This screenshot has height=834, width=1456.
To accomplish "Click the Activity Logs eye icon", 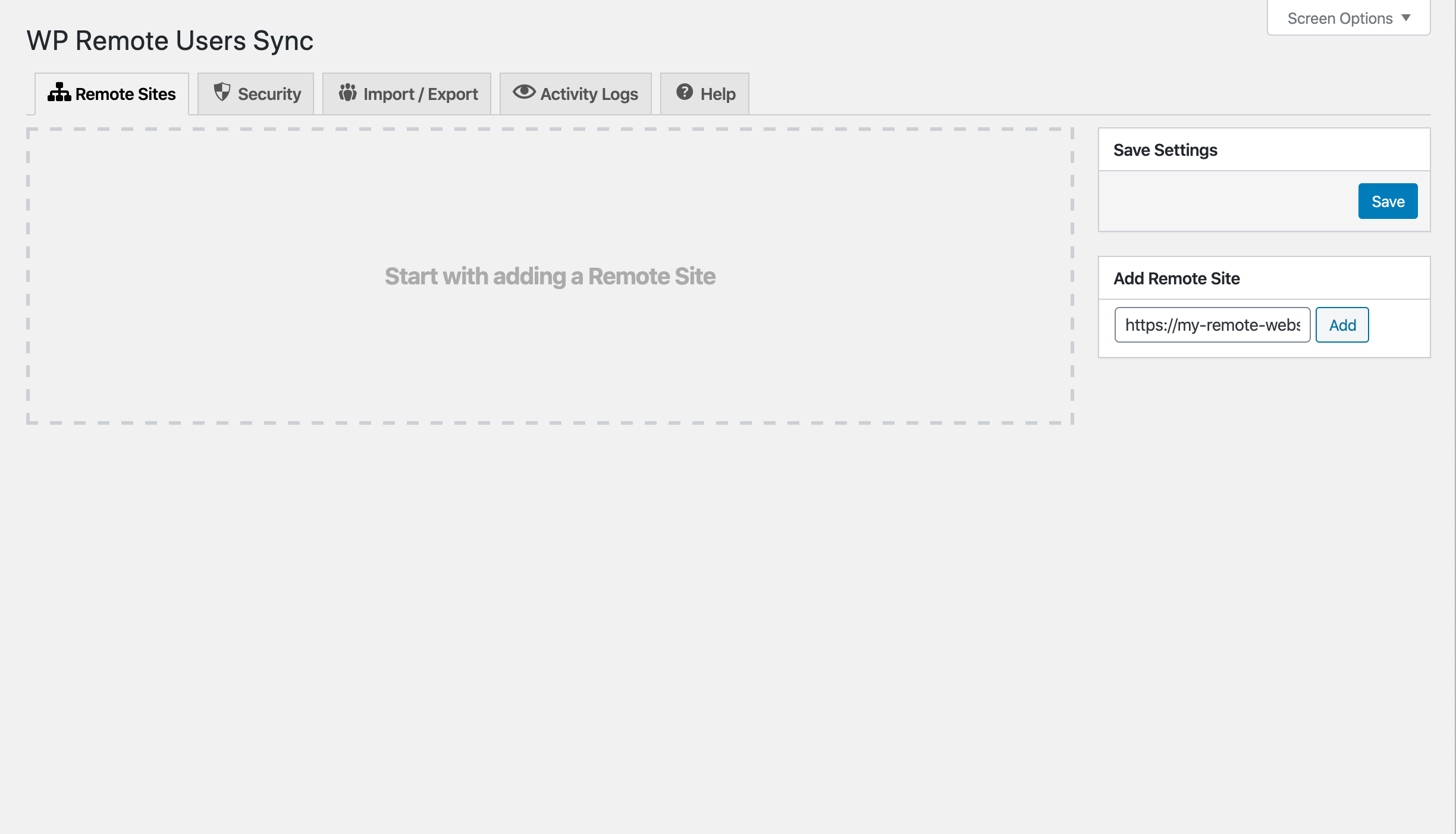I will pos(524,93).
